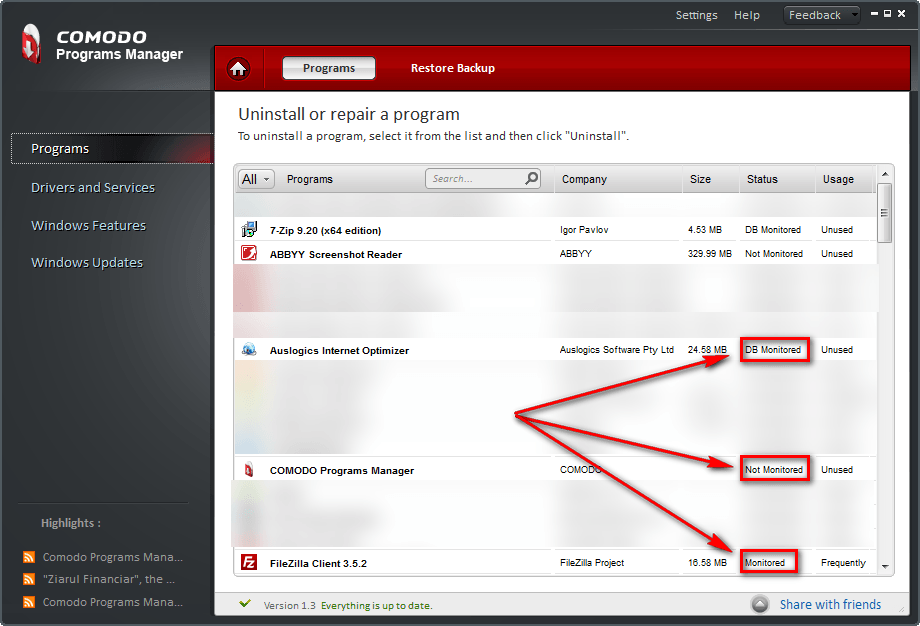920x626 pixels.
Task: Switch to Restore Backup tab
Action: 452,68
